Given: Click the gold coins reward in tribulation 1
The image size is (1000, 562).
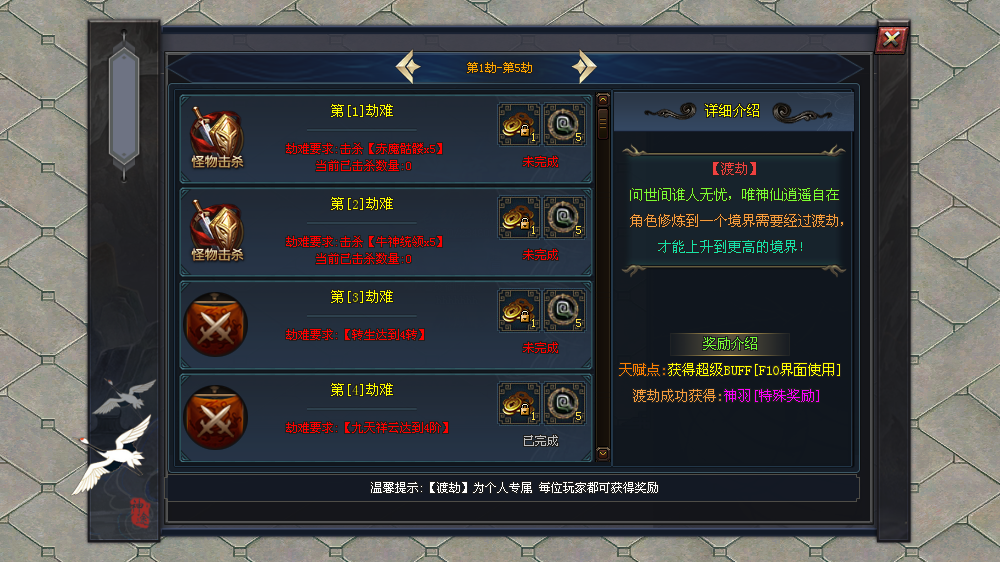Looking at the screenshot, I should 518,124.
